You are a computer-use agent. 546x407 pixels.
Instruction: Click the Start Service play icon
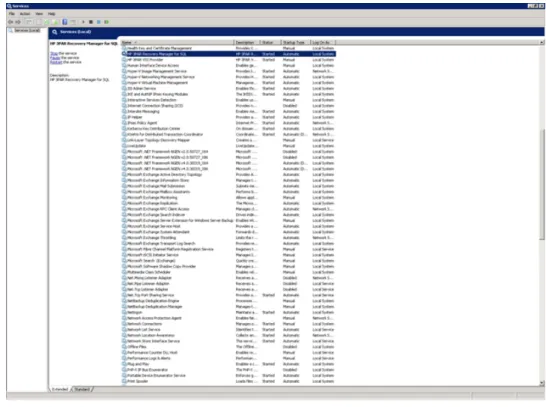click(83, 22)
